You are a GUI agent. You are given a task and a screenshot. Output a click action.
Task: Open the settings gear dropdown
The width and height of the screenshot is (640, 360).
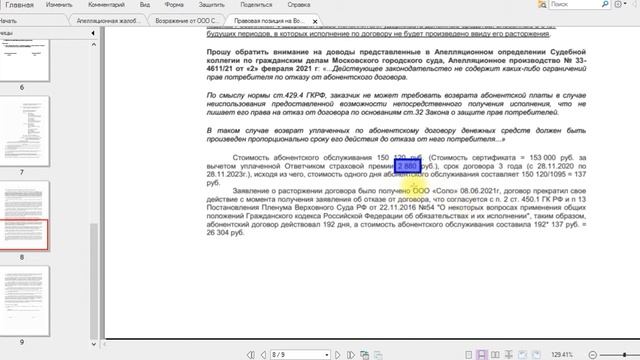pos(620,4)
